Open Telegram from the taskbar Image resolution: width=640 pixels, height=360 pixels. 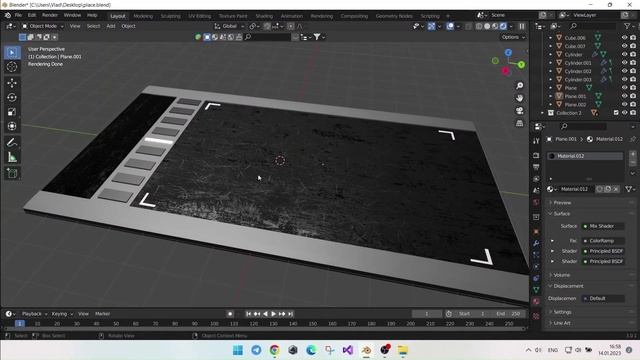coord(256,350)
